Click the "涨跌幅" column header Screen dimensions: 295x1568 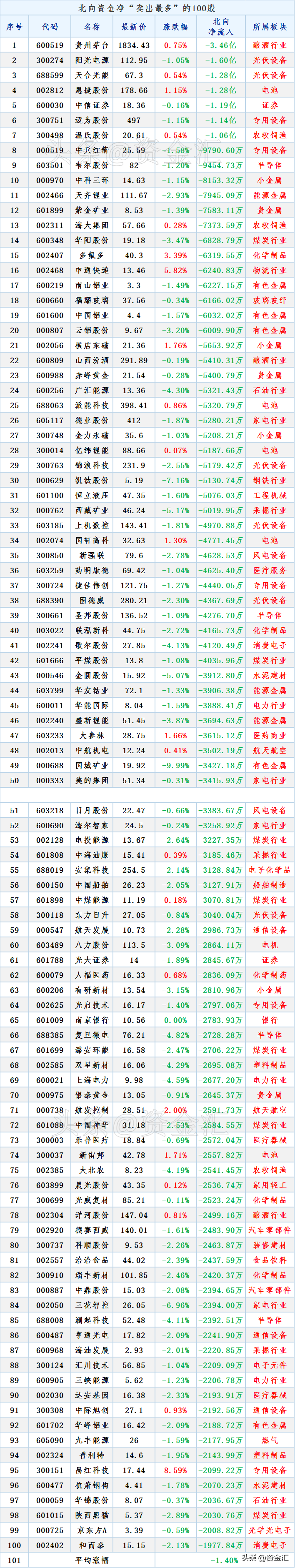[x=175, y=27]
